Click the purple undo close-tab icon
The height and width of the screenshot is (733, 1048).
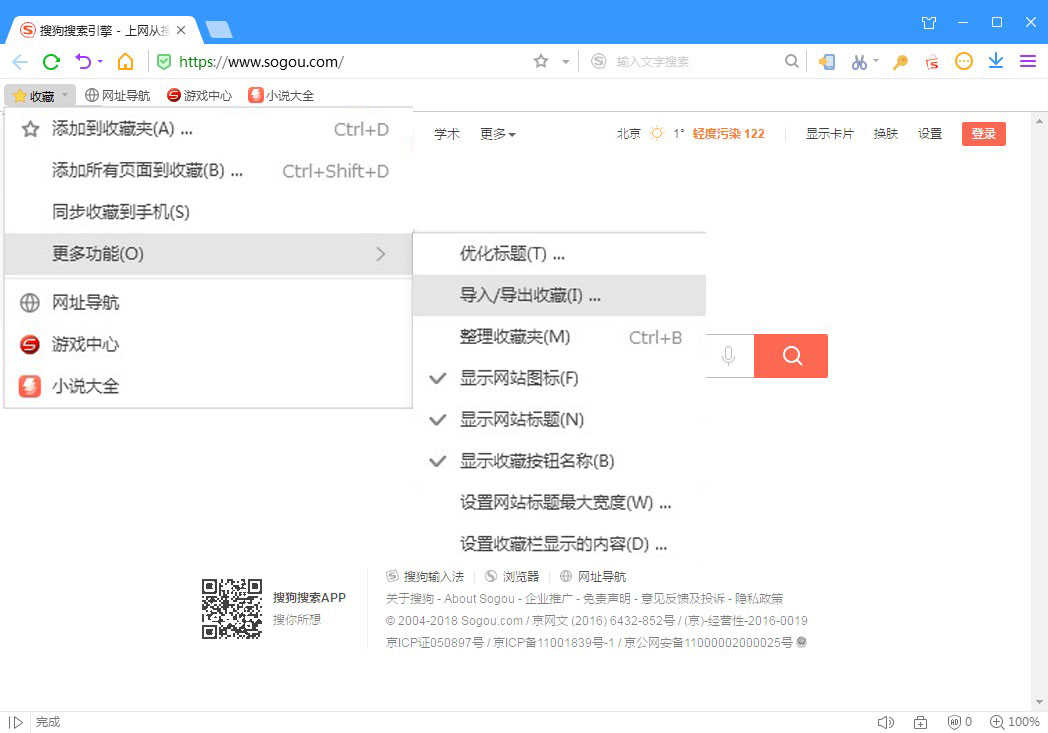coord(84,61)
